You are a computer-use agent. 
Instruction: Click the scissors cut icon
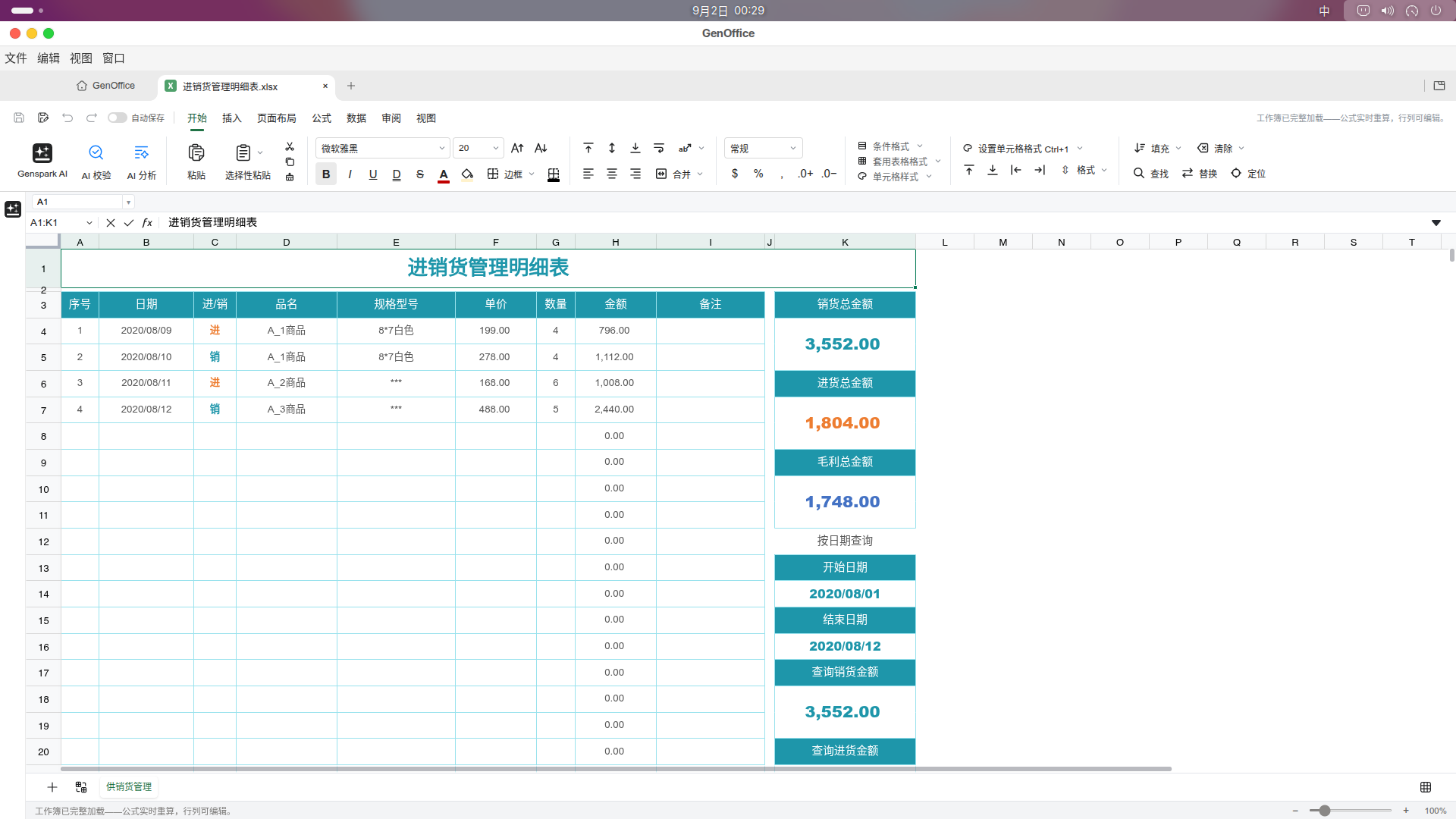pyautogui.click(x=290, y=146)
